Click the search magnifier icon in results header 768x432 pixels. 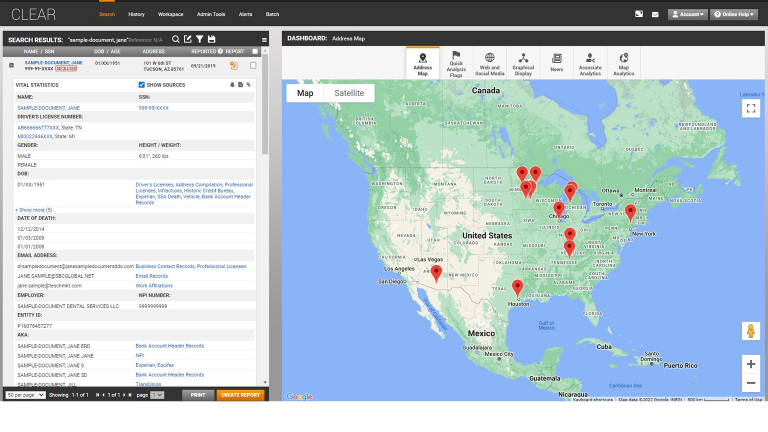point(176,39)
